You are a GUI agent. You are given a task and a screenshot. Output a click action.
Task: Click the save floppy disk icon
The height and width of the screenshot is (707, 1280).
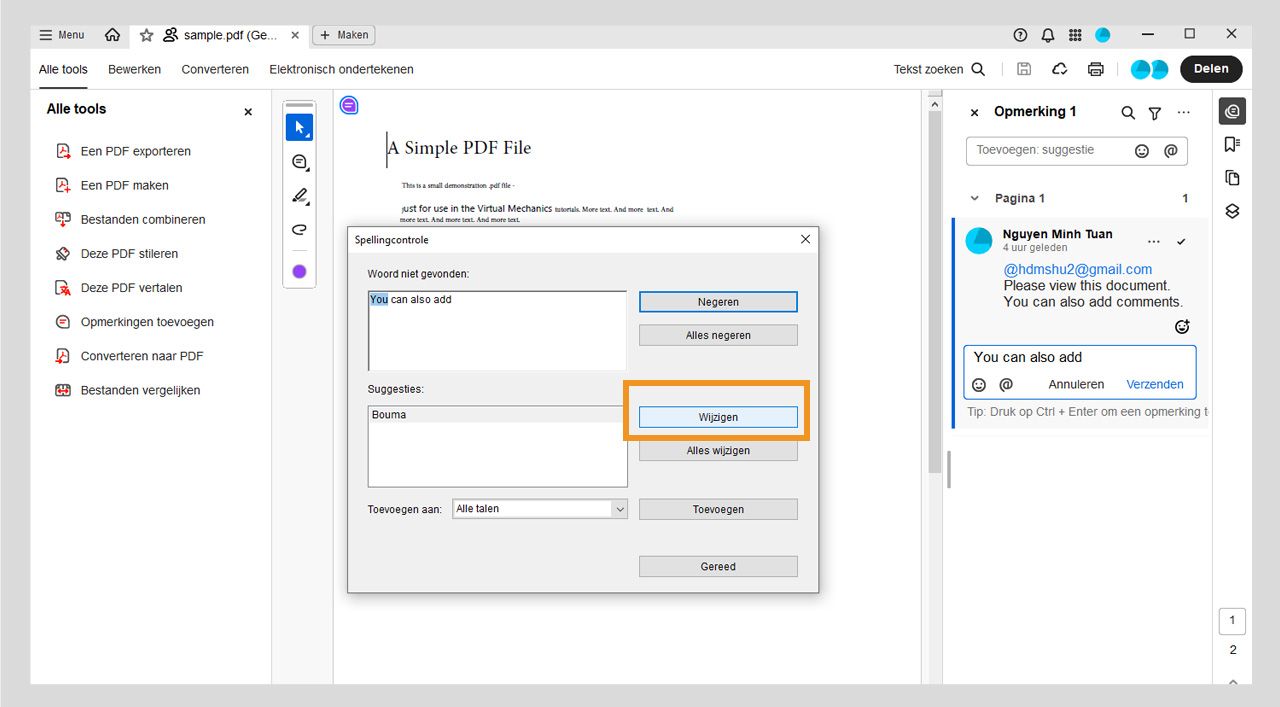1024,69
